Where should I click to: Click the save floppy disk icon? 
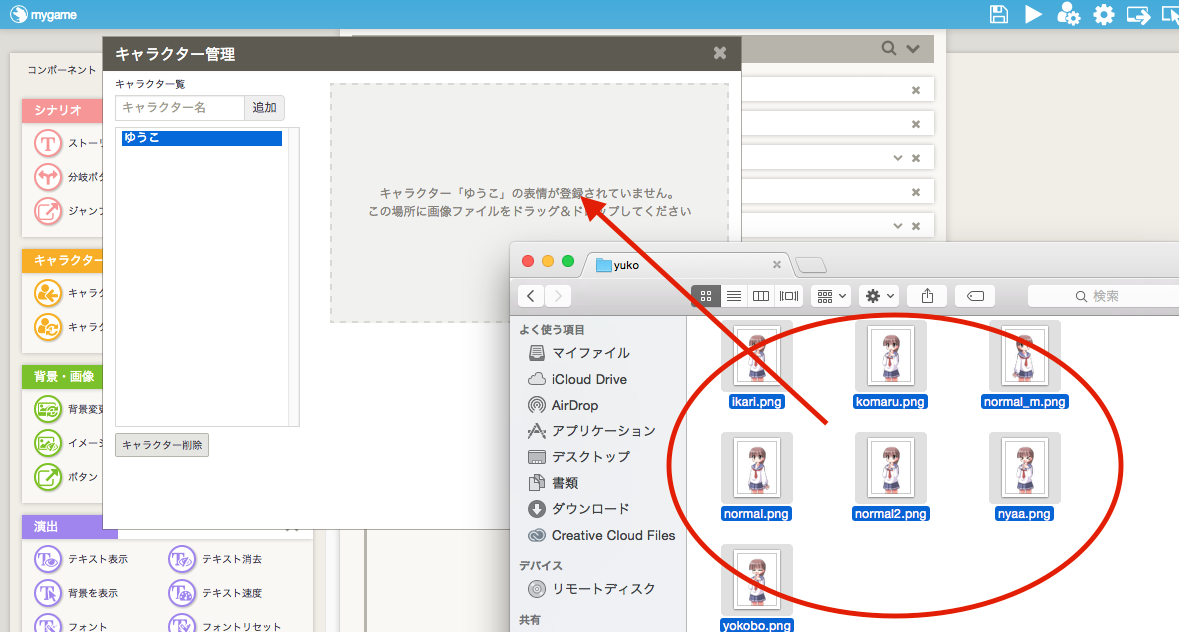(998, 14)
